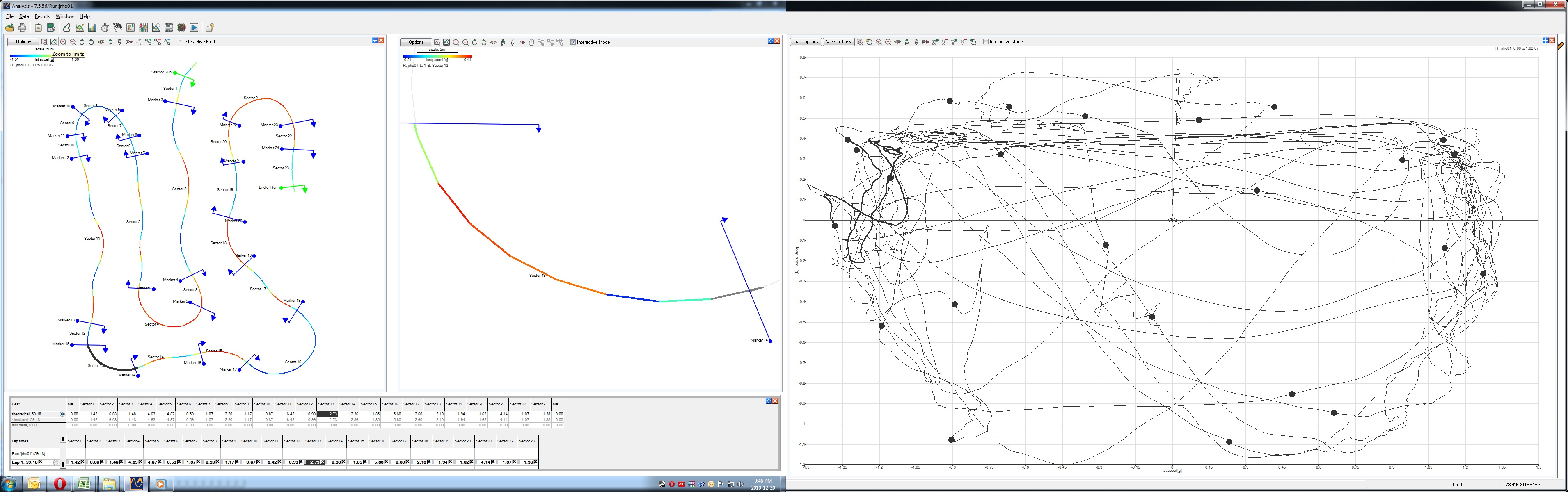Screen dimensions: 1568x492
Task: Click add marker icon in left track map toolbar
Action: (148, 42)
